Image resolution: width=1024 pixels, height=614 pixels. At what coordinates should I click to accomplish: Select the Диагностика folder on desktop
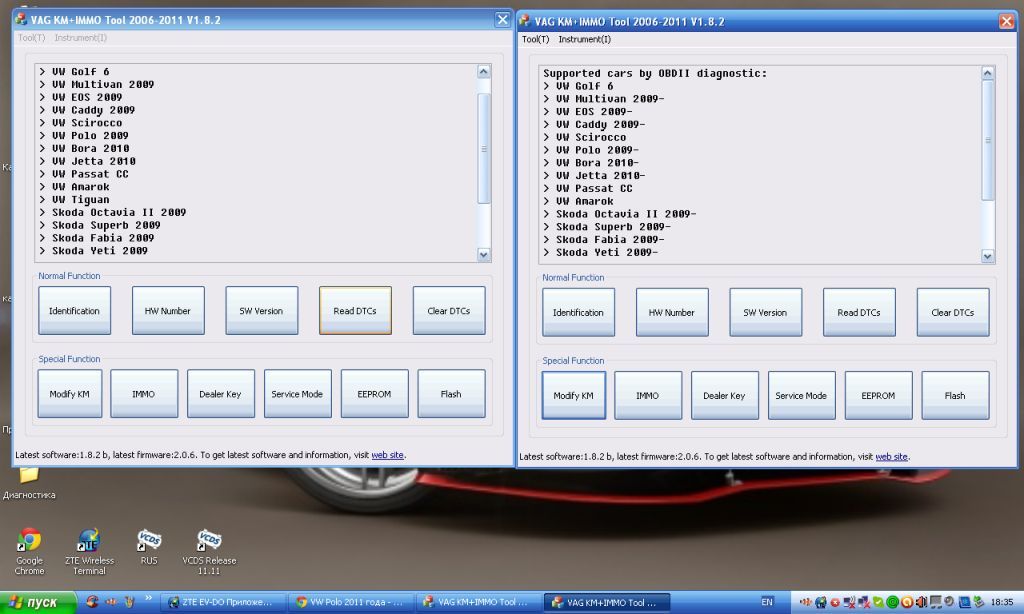29,482
